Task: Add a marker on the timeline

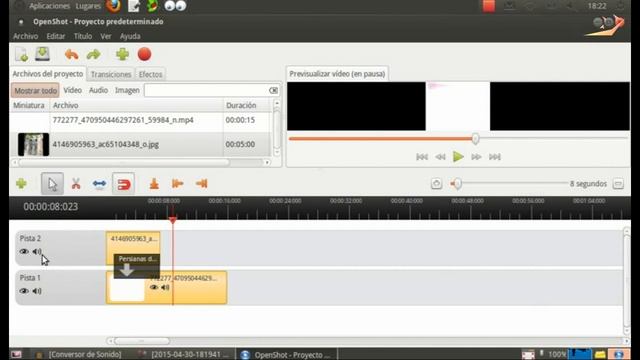Action: (x=154, y=184)
